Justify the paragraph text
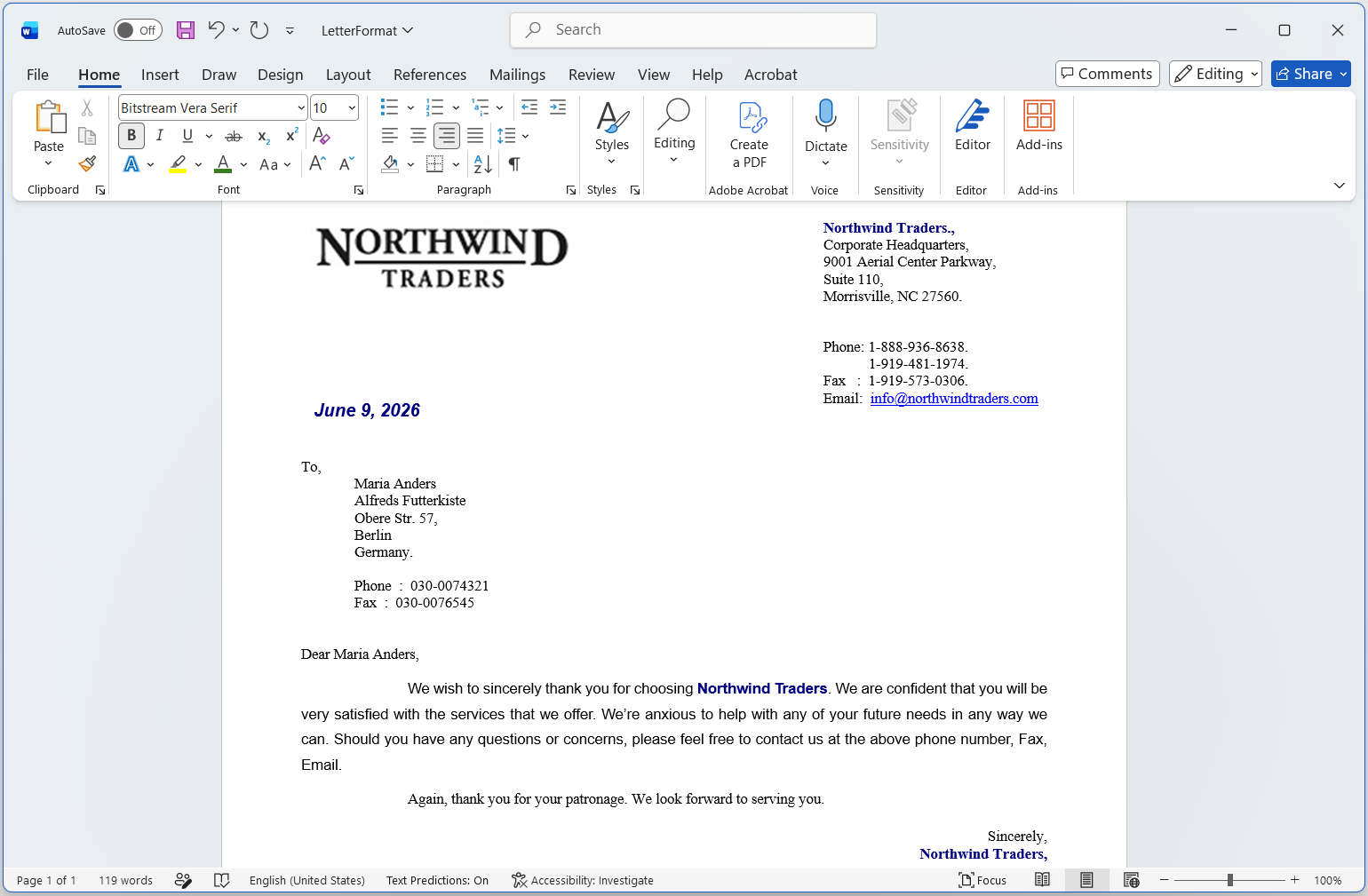Image resolution: width=1368 pixels, height=896 pixels. tap(475, 136)
